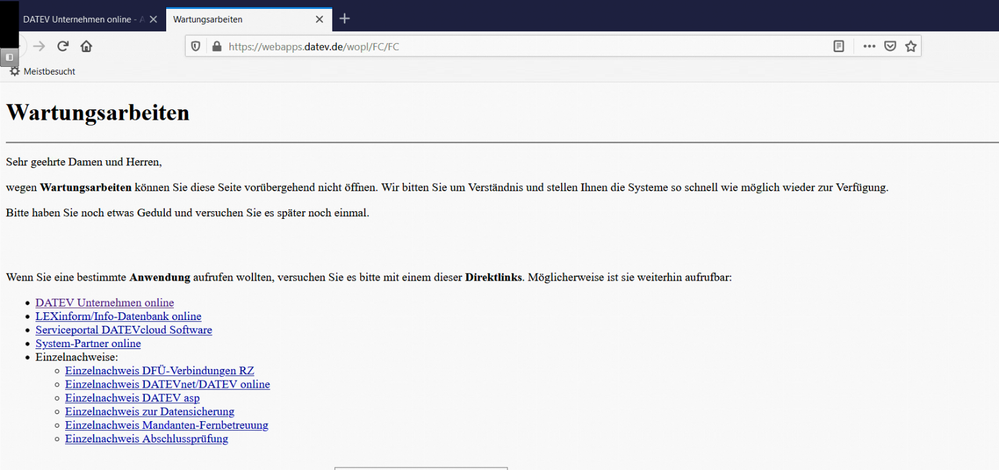This screenshot has height=470, width=999.
Task: Click the Wartungsarbeiten page heading
Action: [97, 113]
